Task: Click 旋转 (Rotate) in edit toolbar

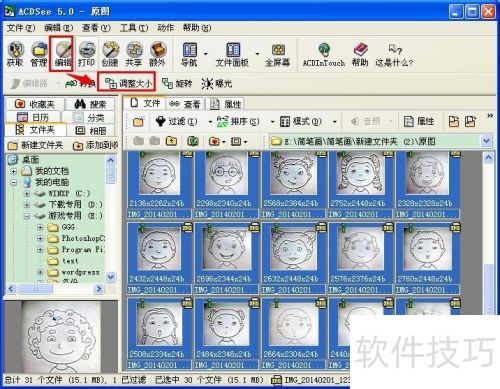Action: [x=177, y=83]
